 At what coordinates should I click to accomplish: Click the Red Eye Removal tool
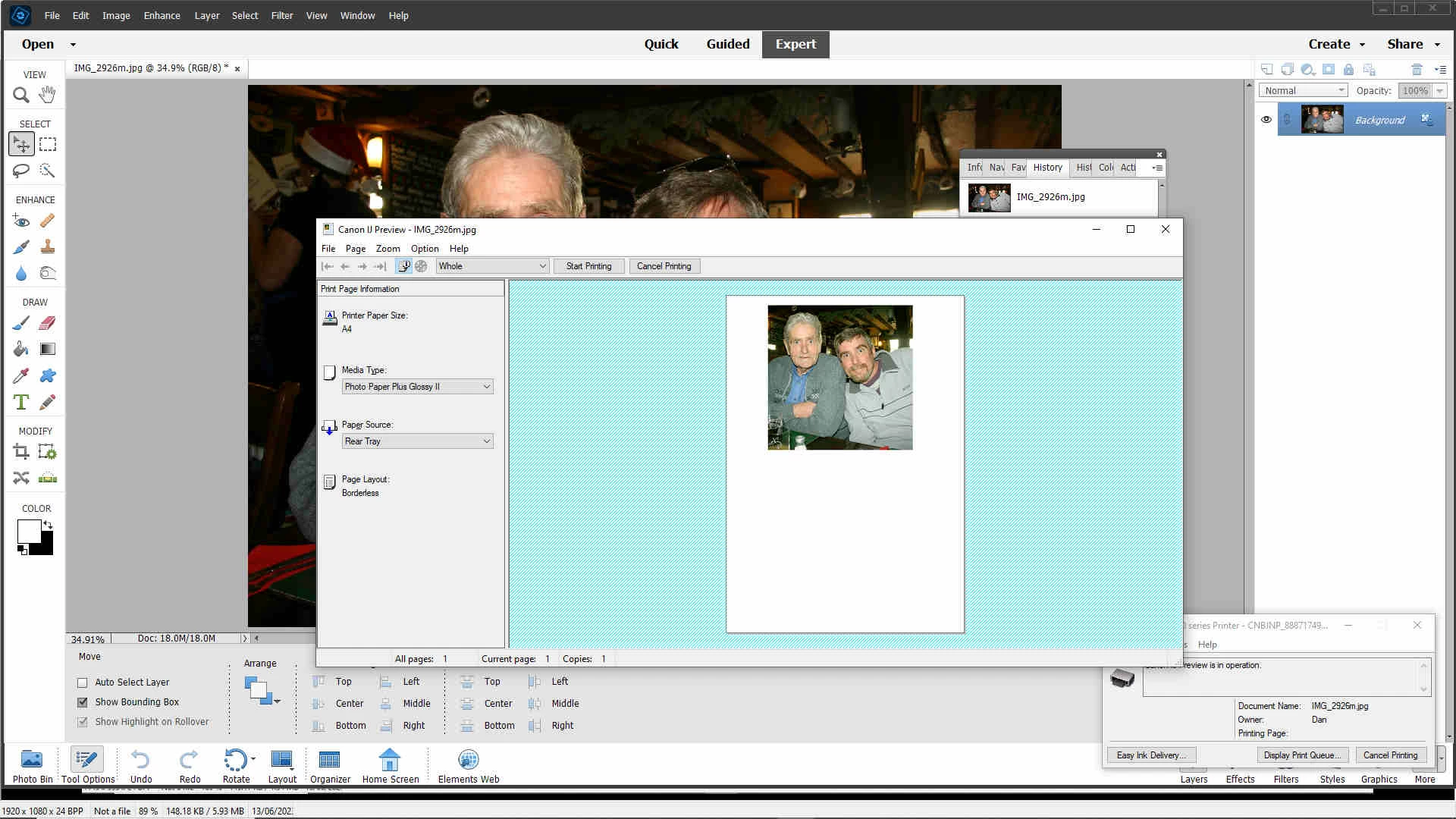click(21, 221)
